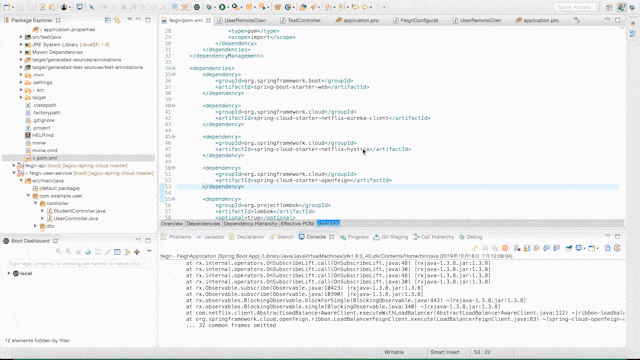Click the Debug view bug icon
Viewport: 640px width, 360px height.
tap(462, 237)
